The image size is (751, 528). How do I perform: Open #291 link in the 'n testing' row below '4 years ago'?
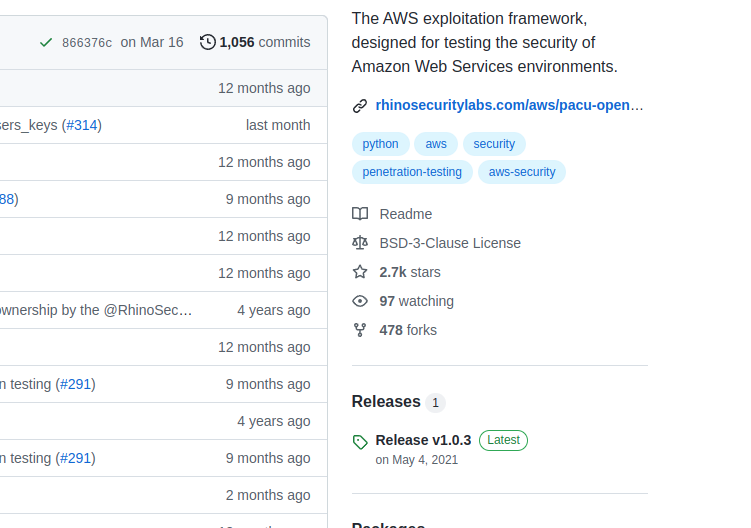click(x=75, y=458)
